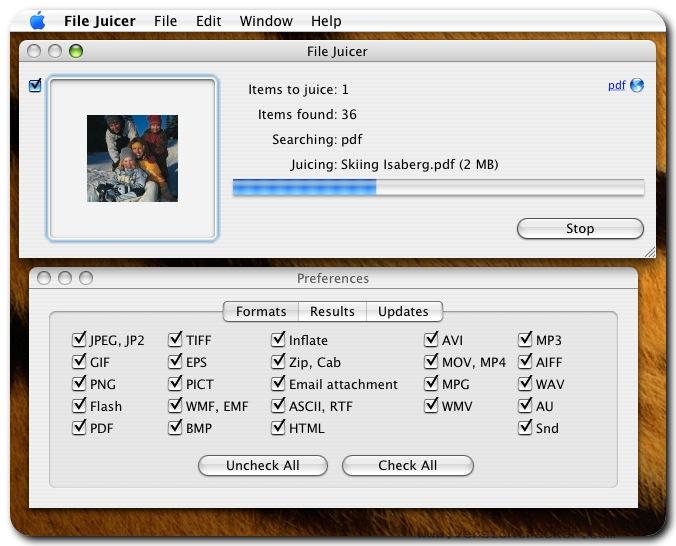676x546 pixels.
Task: Uncheck the BMP format
Action: coord(175,427)
